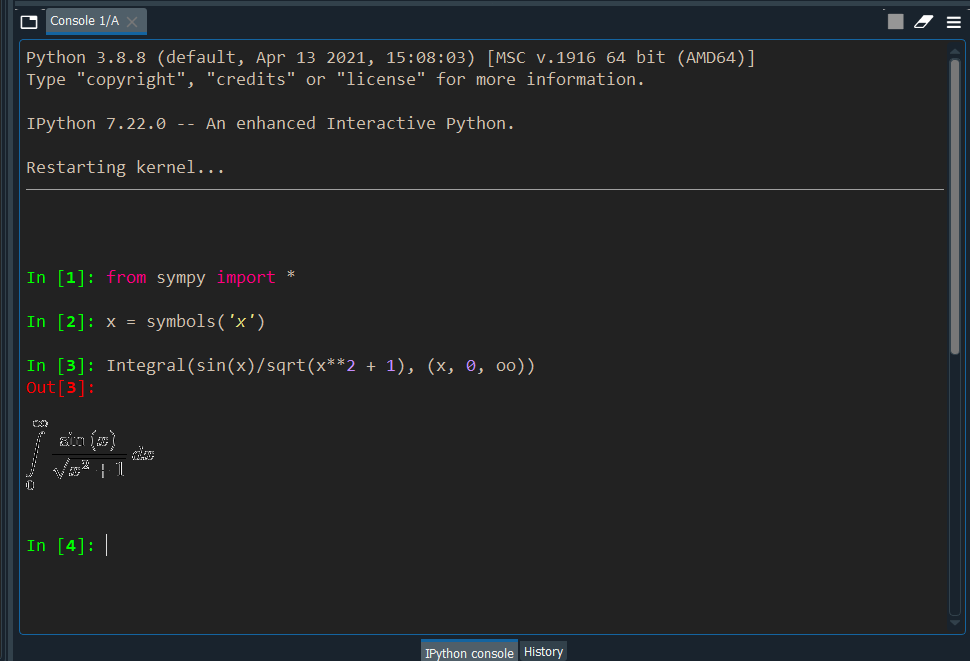This screenshot has width=970, height=661.
Task: Select the 'from sympy import *' input line
Action: [x=200, y=277]
